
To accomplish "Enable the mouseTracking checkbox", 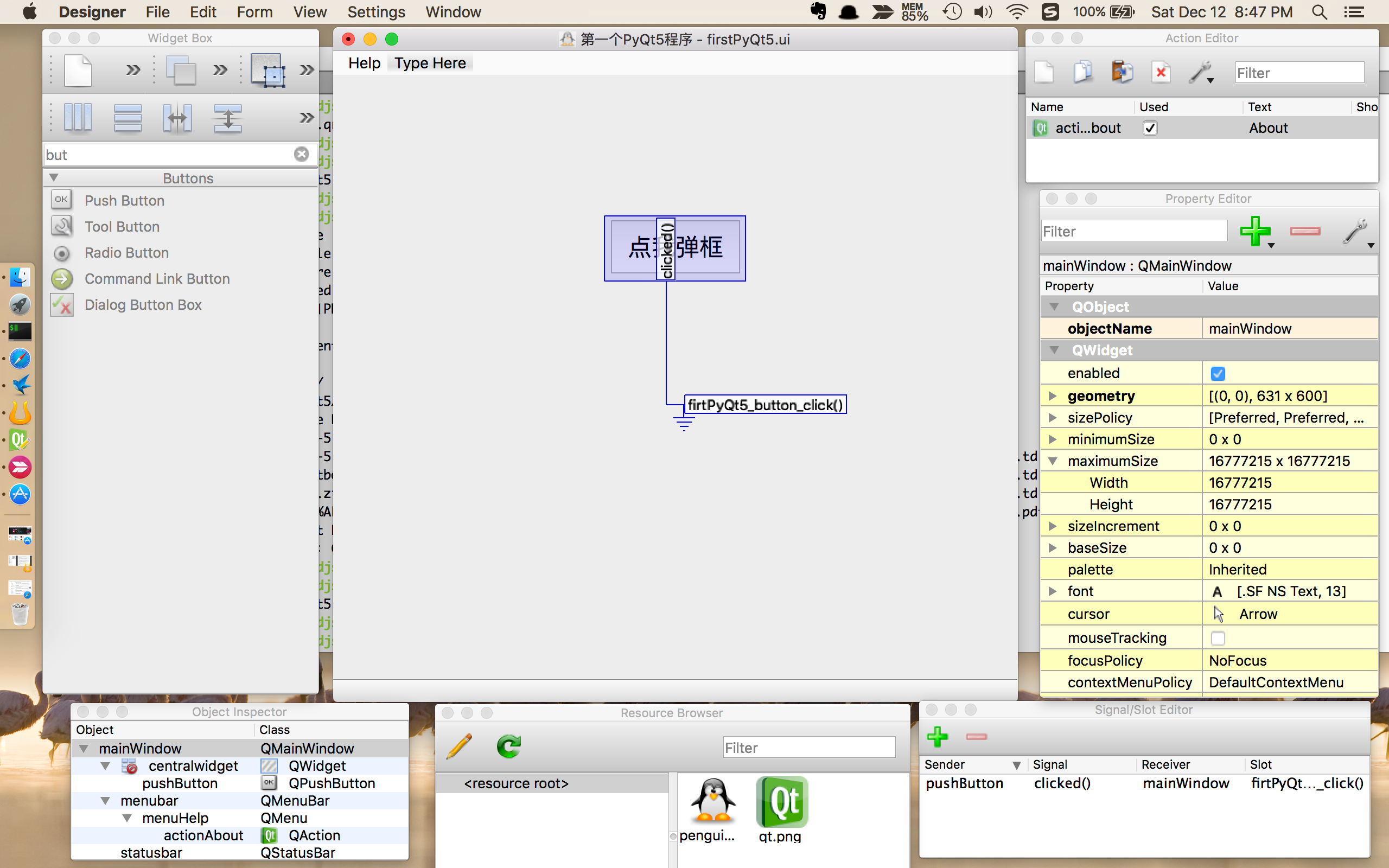I will point(1218,639).
